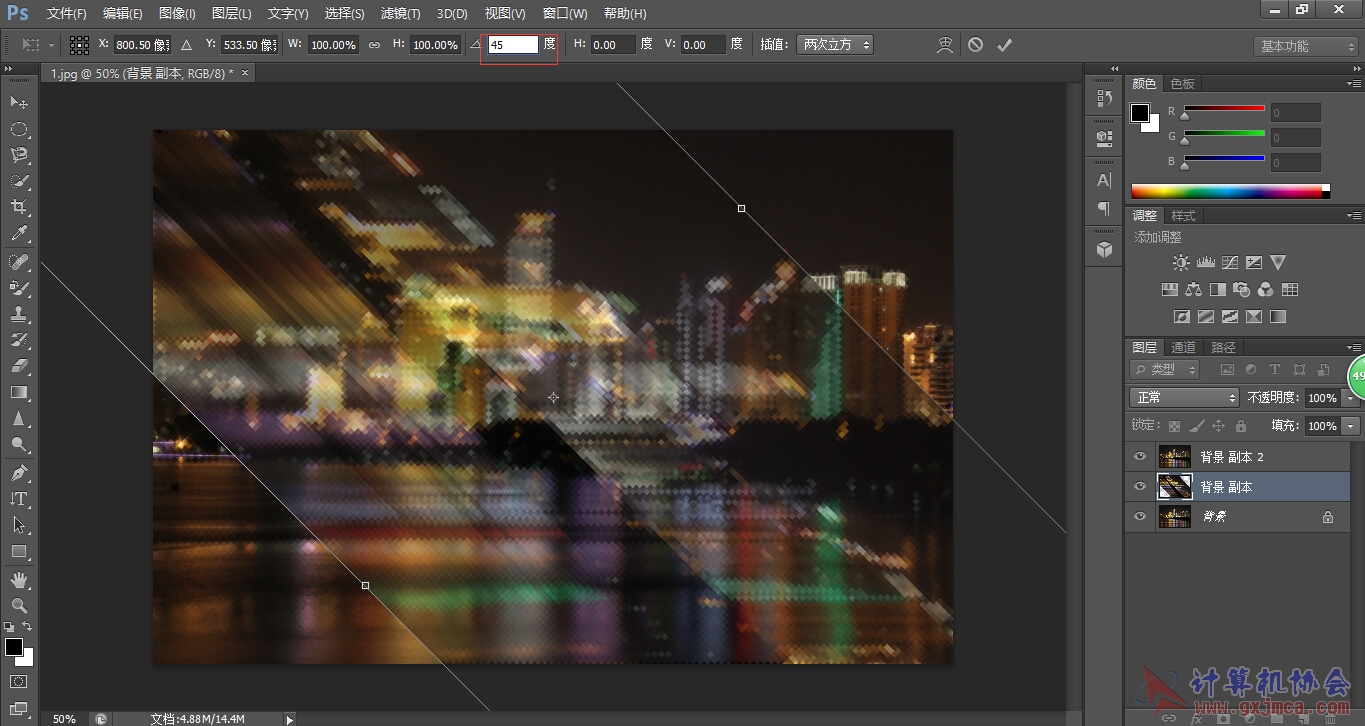The image size is (1365, 726).
Task: Toggle lock all padlock
Action: (1240, 426)
